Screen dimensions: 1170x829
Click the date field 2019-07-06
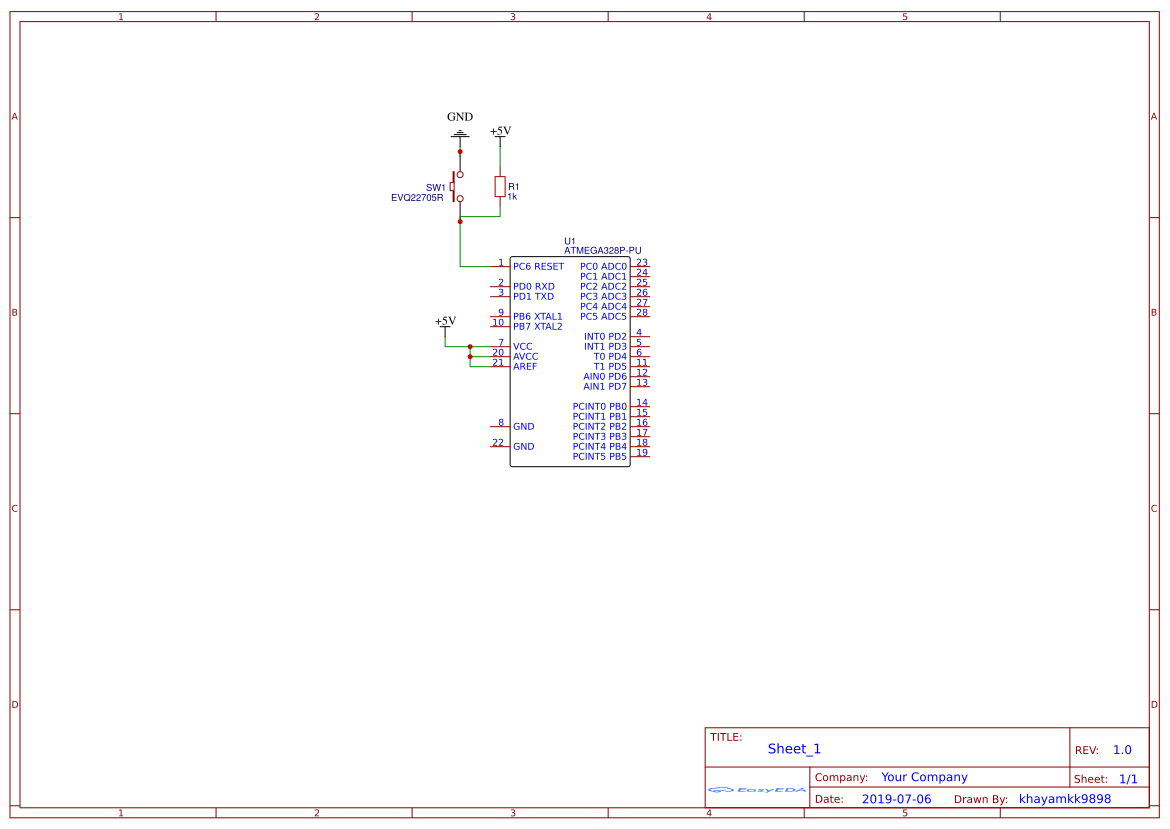point(895,798)
